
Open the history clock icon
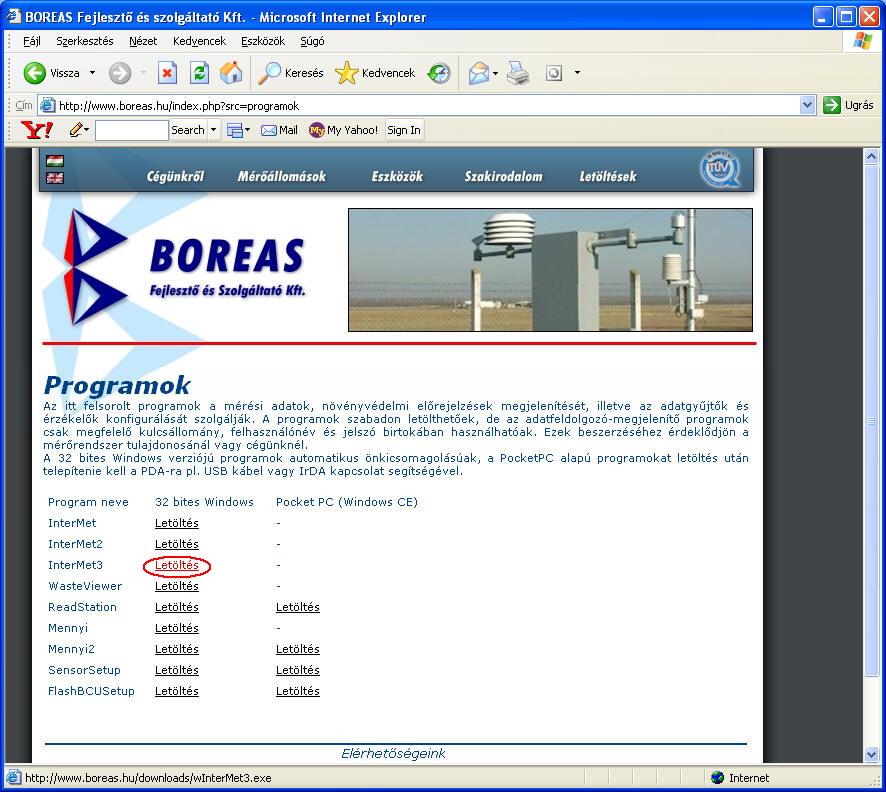[438, 73]
